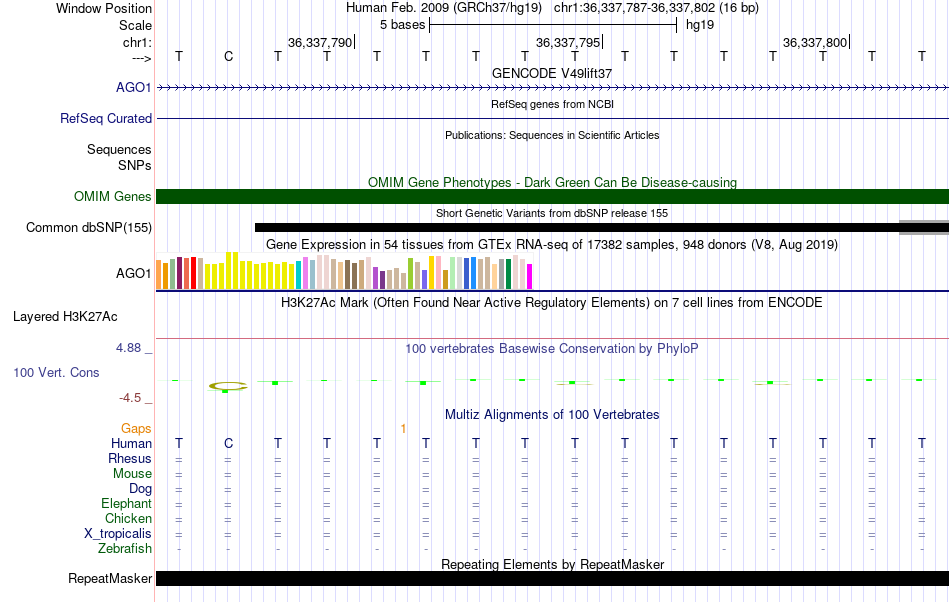This screenshot has height=602, width=950.
Task: Click the Human species label
Action: [x=131, y=444]
